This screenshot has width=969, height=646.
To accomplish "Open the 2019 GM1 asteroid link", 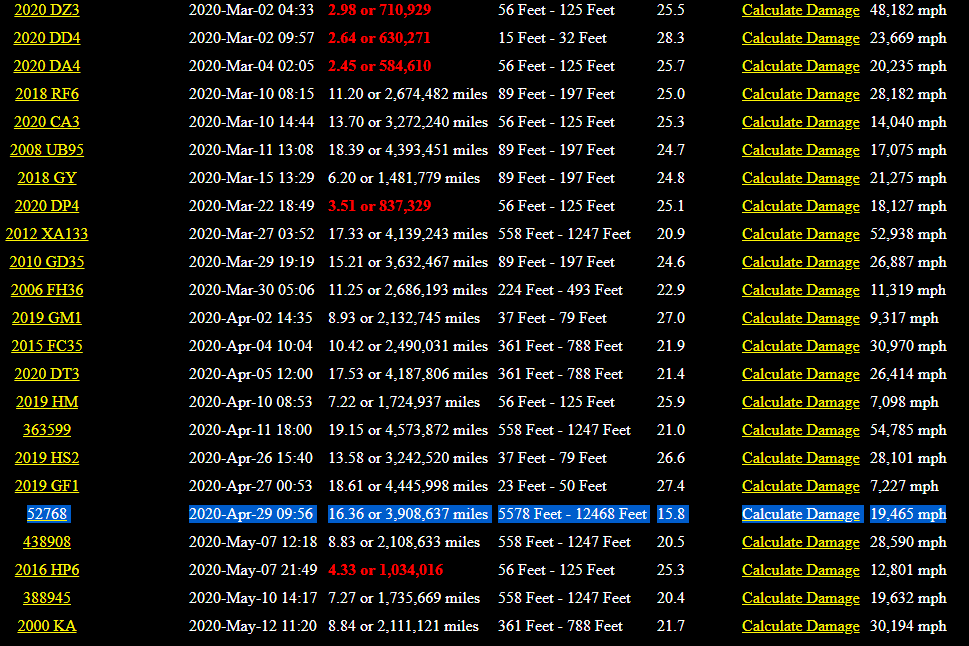I will click(47, 318).
